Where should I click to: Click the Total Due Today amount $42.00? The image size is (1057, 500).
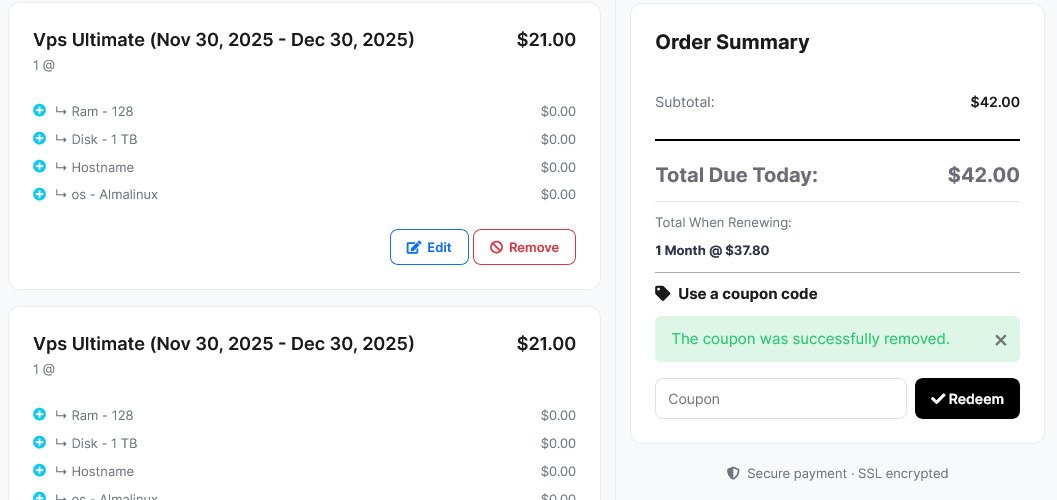tap(983, 176)
